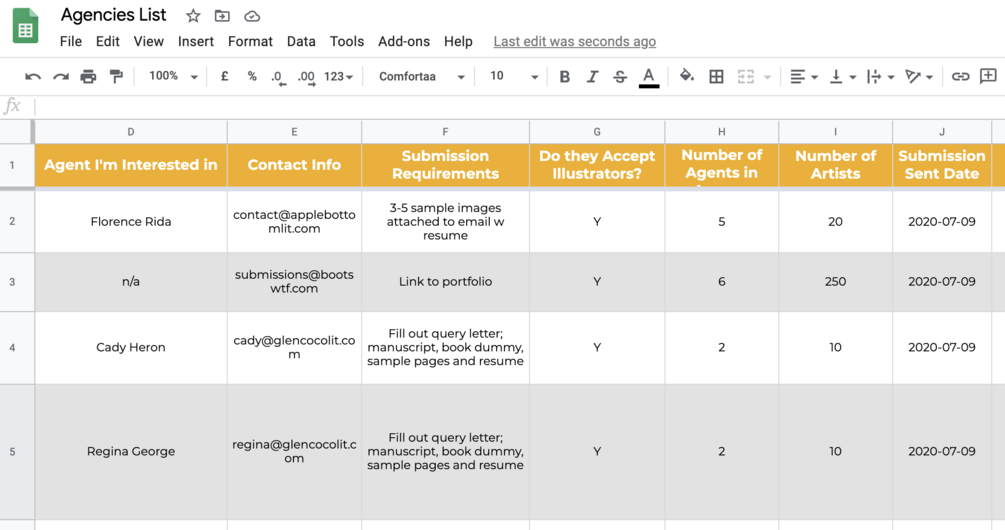
Task: Format as currency with pound icon
Action: (x=224, y=76)
